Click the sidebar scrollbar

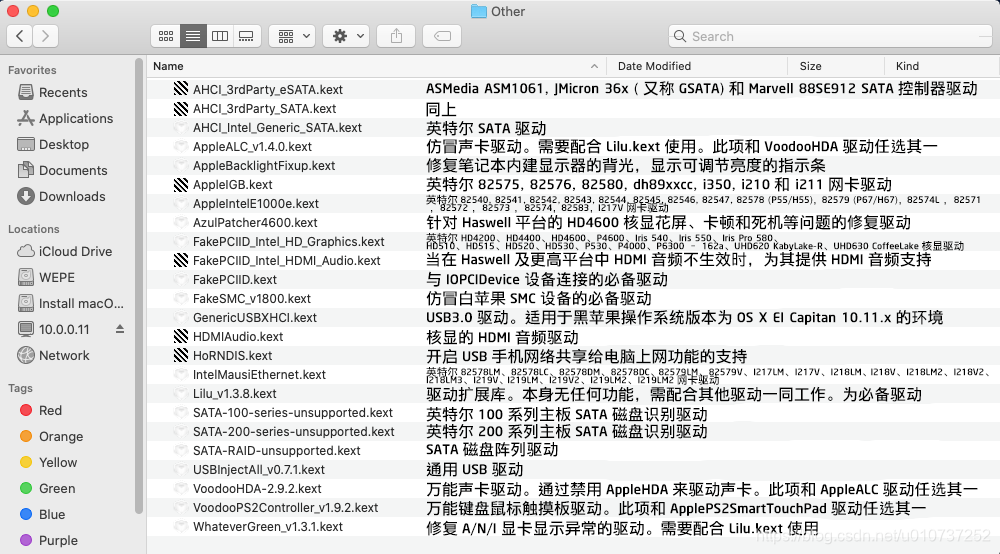[139, 286]
